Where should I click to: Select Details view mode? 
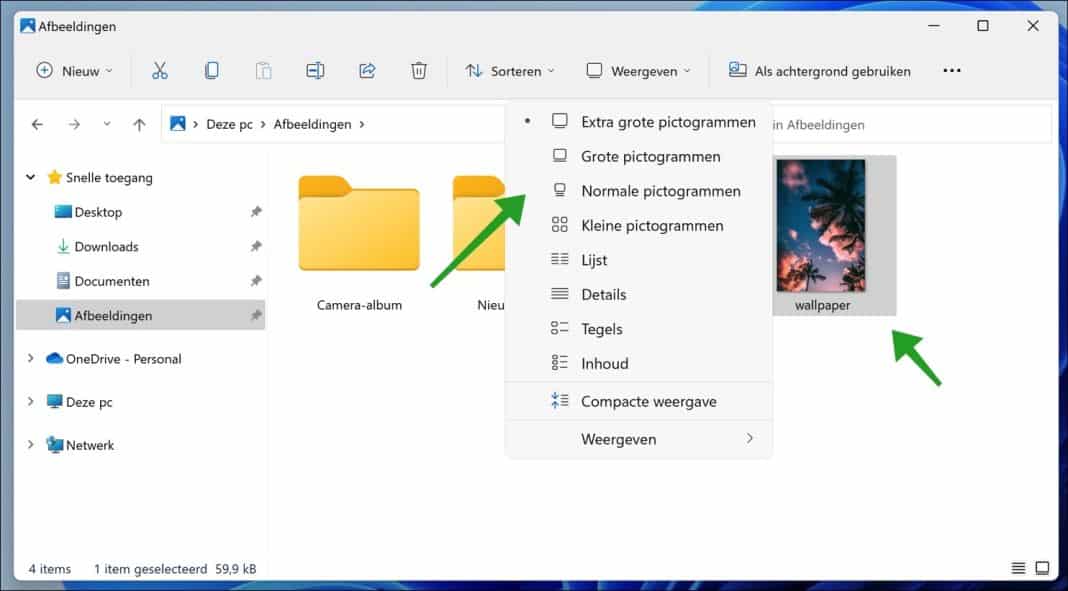tap(603, 294)
